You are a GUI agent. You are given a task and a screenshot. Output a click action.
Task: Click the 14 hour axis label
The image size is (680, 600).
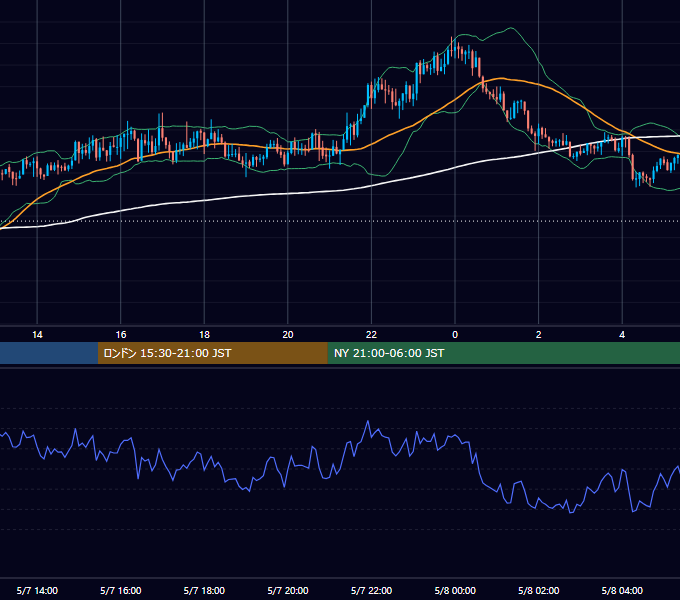[x=37, y=335]
